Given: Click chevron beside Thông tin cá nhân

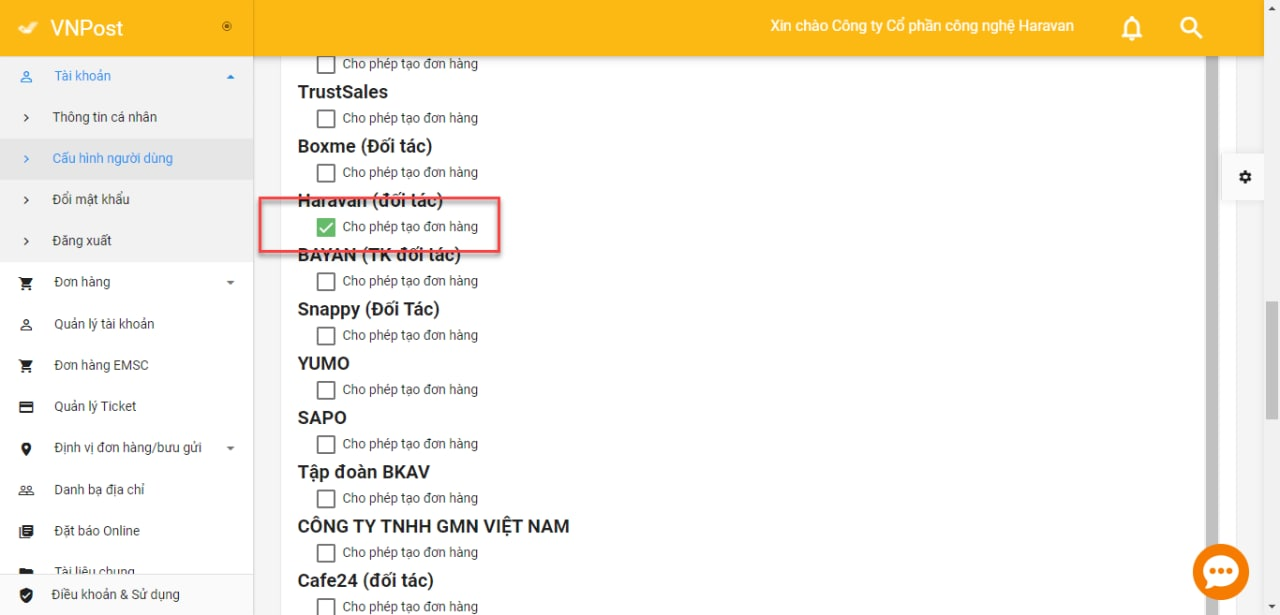Looking at the screenshot, I should tap(26, 117).
